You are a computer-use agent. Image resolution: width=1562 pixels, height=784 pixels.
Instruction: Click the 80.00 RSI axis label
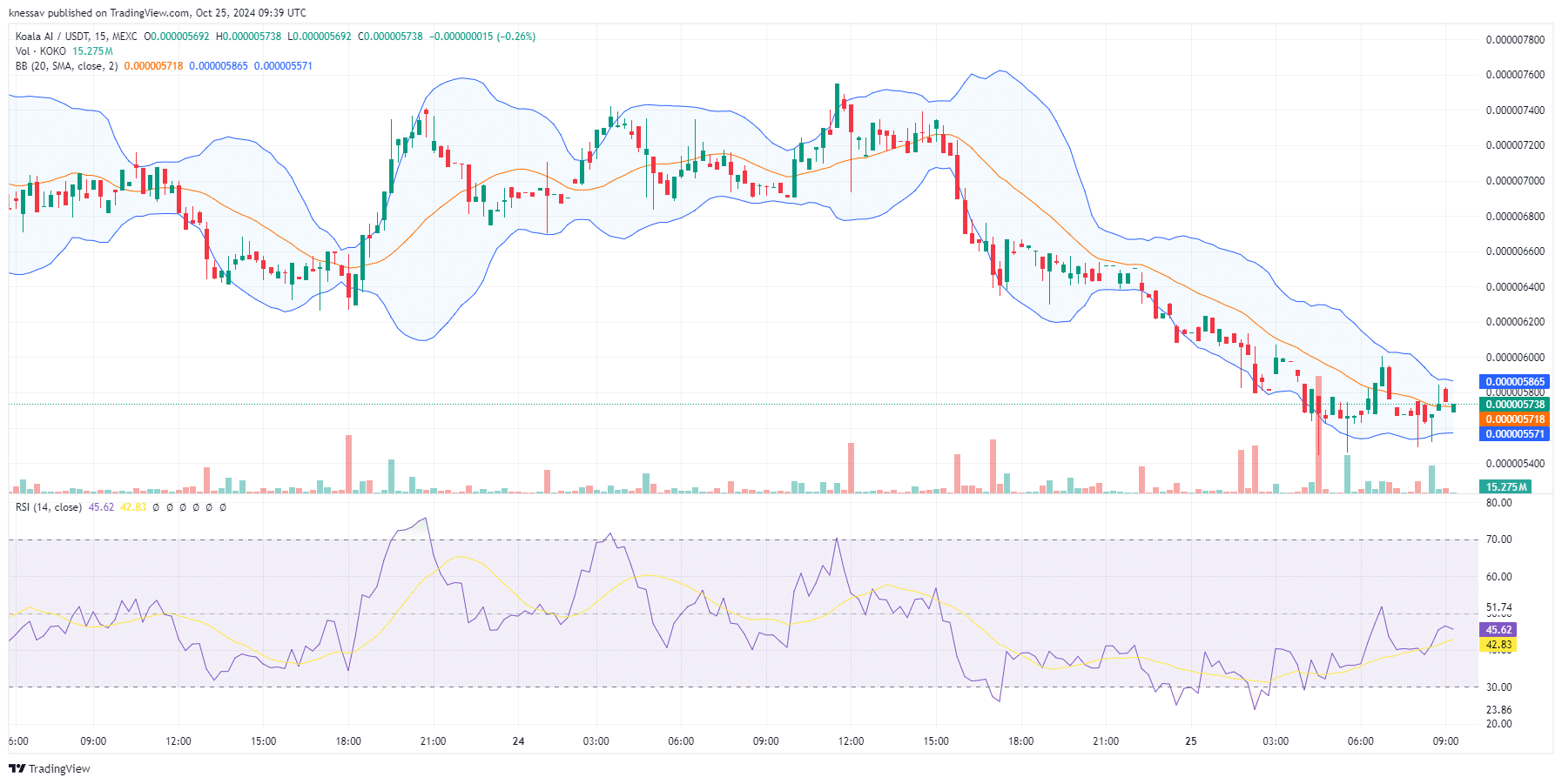(1498, 503)
